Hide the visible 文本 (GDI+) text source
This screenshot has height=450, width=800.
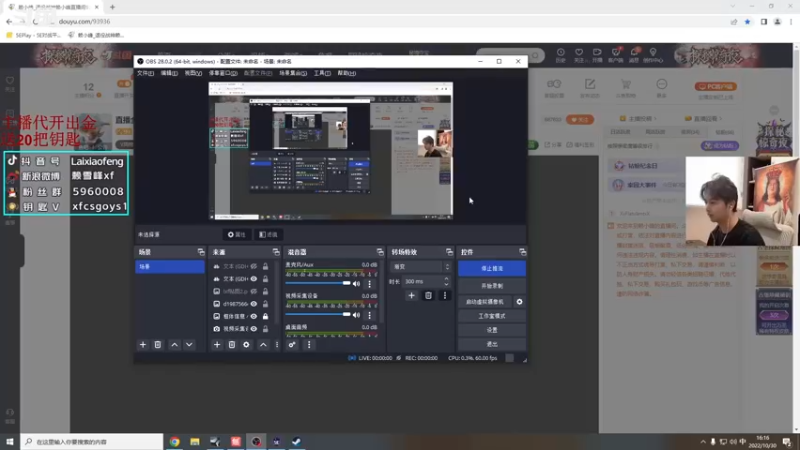pyautogui.click(x=254, y=279)
